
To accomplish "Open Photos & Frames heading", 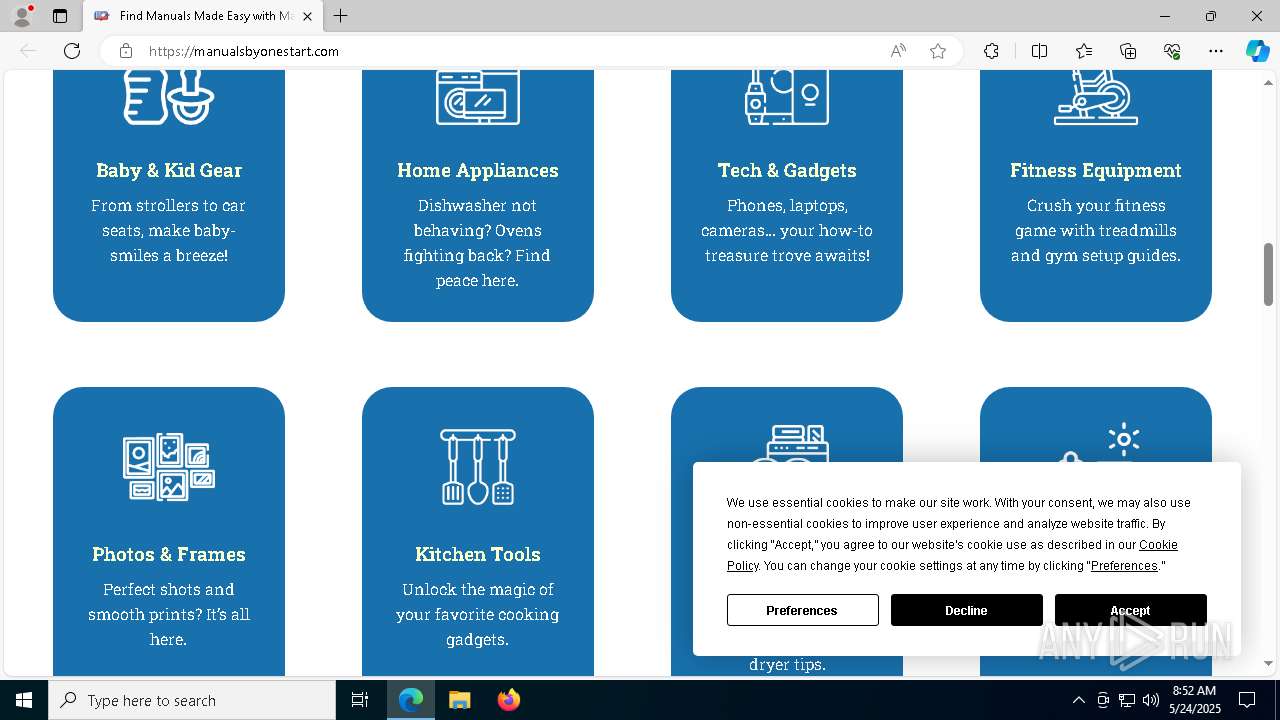I will [168, 554].
